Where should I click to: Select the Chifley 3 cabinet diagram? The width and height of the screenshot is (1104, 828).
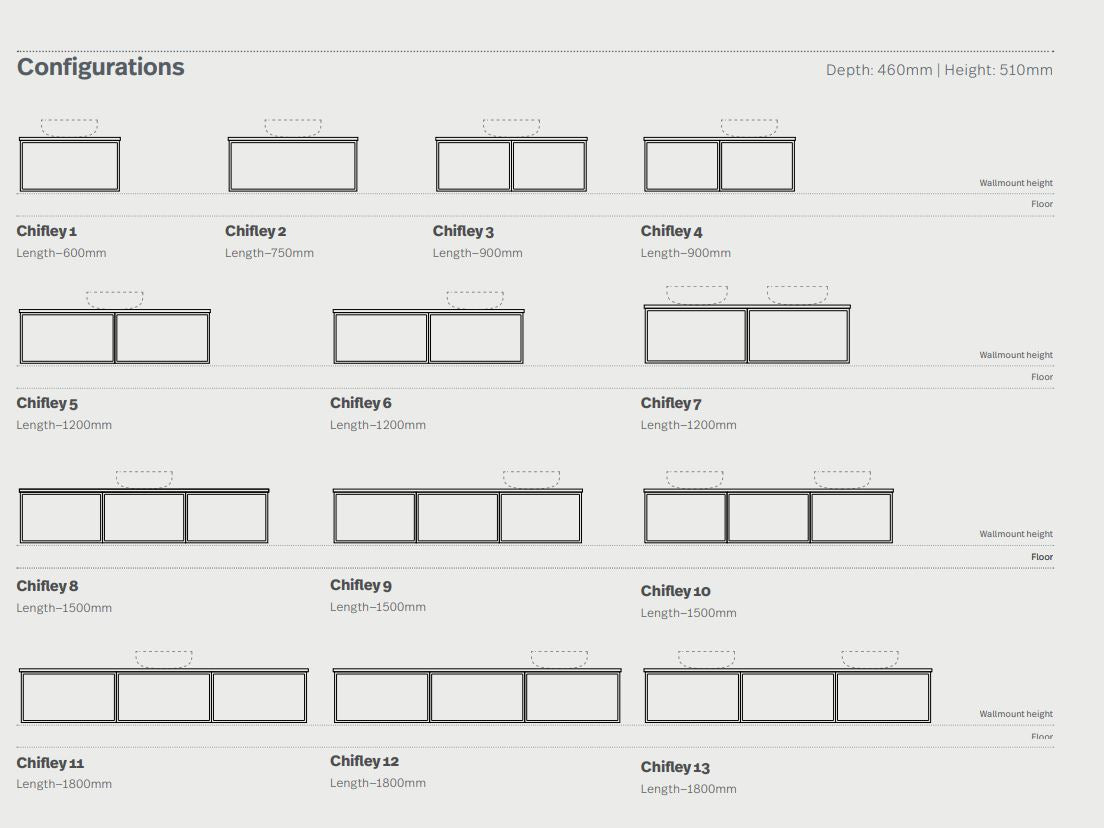(x=511, y=166)
